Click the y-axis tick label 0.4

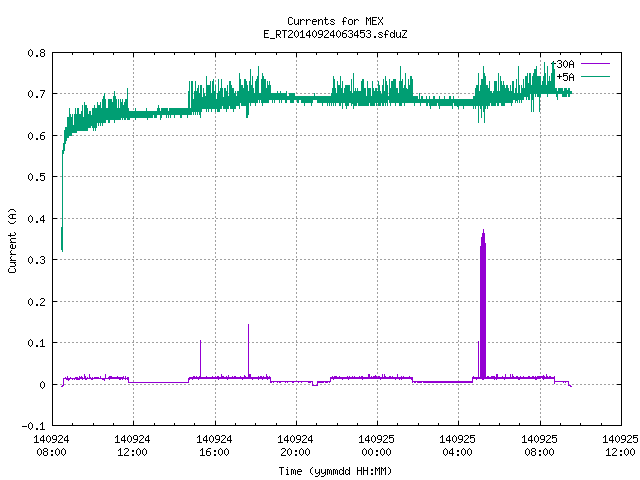click(x=36, y=219)
